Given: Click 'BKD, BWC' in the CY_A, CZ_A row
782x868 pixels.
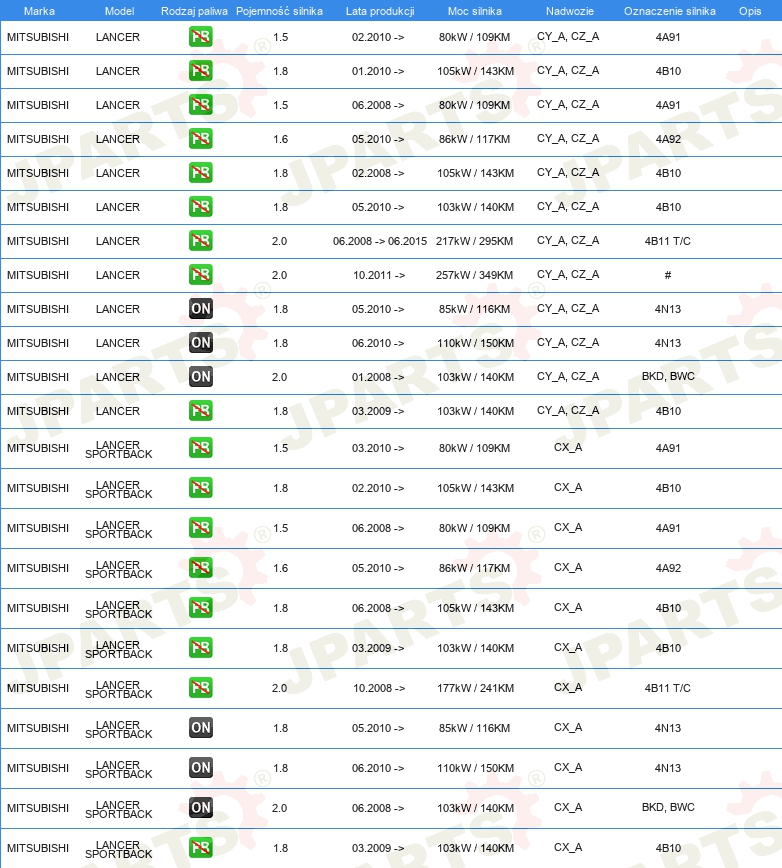Looking at the screenshot, I should coord(668,376).
